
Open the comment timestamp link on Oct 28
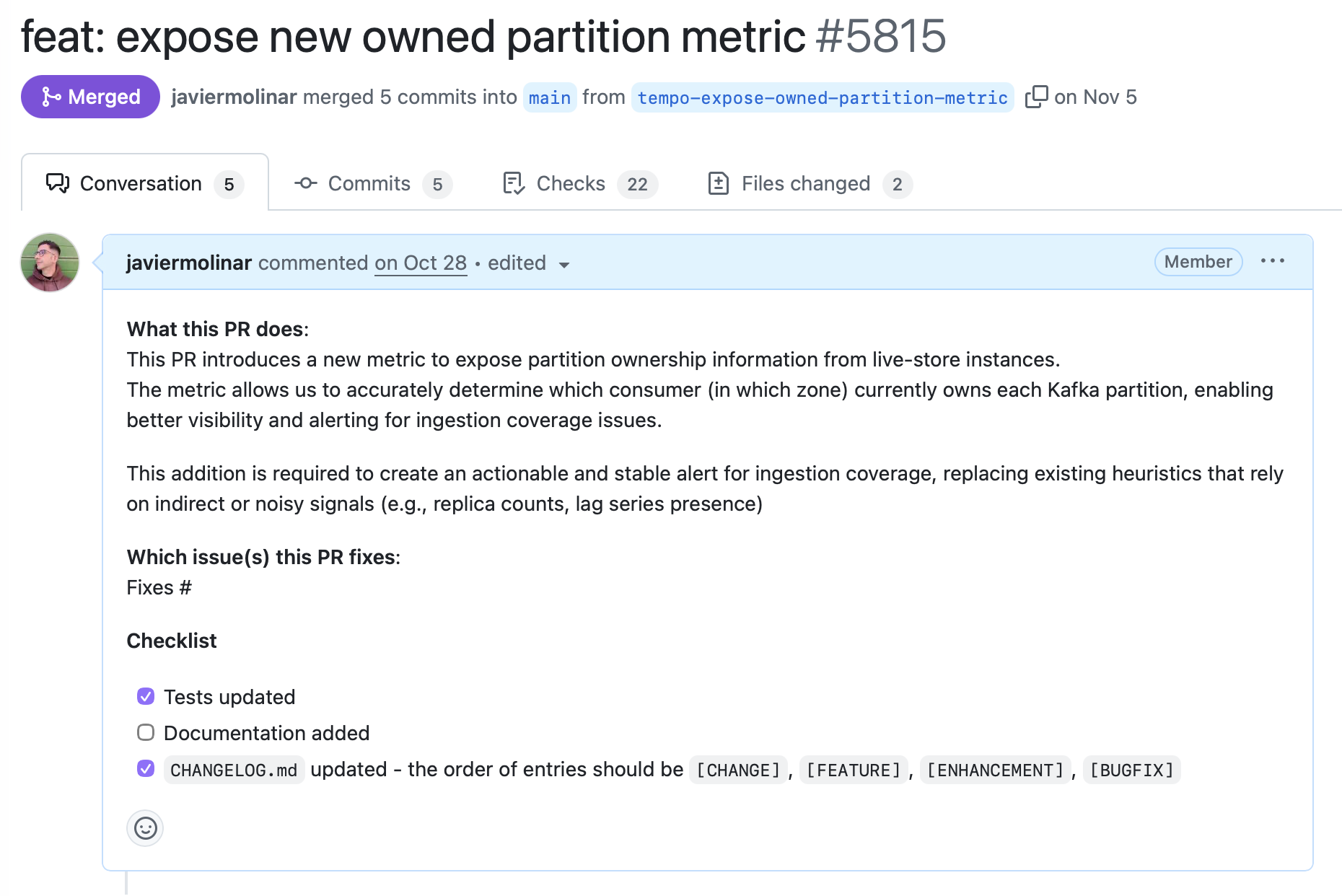click(421, 263)
